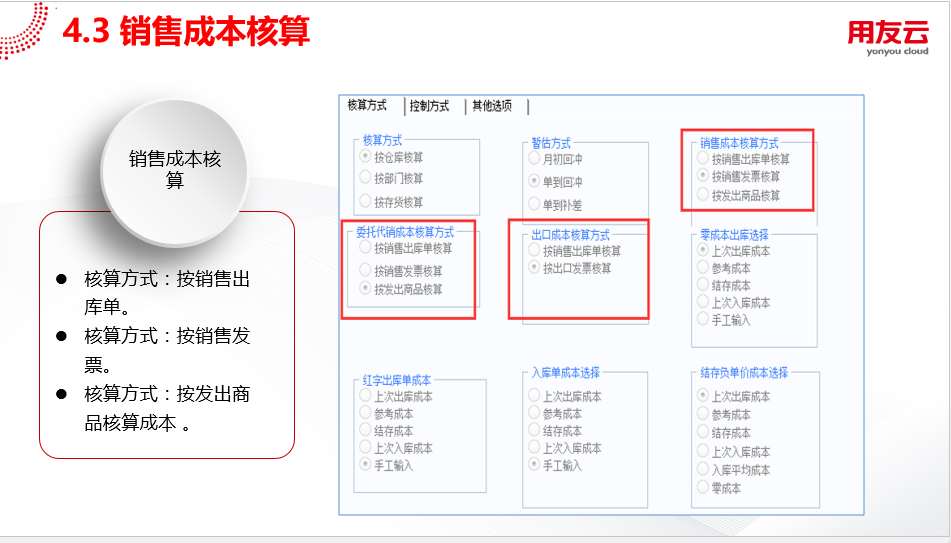951x543 pixels.
Task: Open the 其他选项 tab
Action: 492,106
